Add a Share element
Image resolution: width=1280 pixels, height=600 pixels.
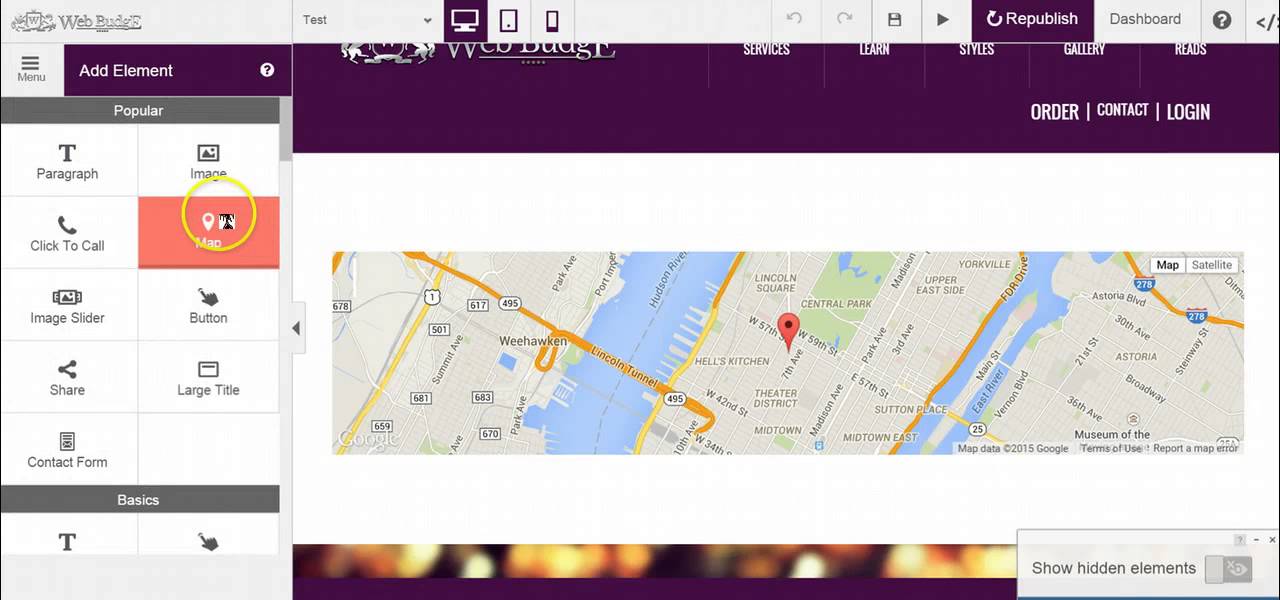tap(68, 377)
